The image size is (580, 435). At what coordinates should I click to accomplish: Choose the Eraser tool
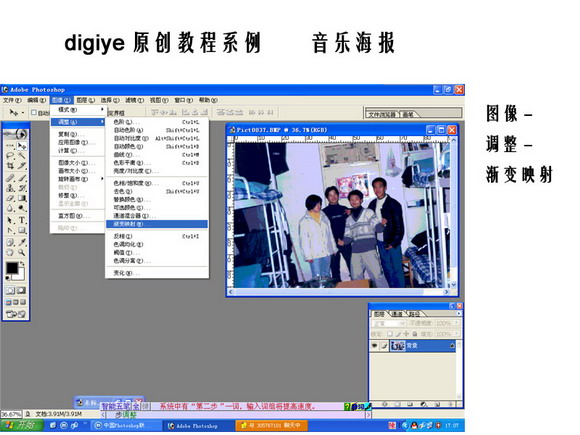(x=10, y=199)
